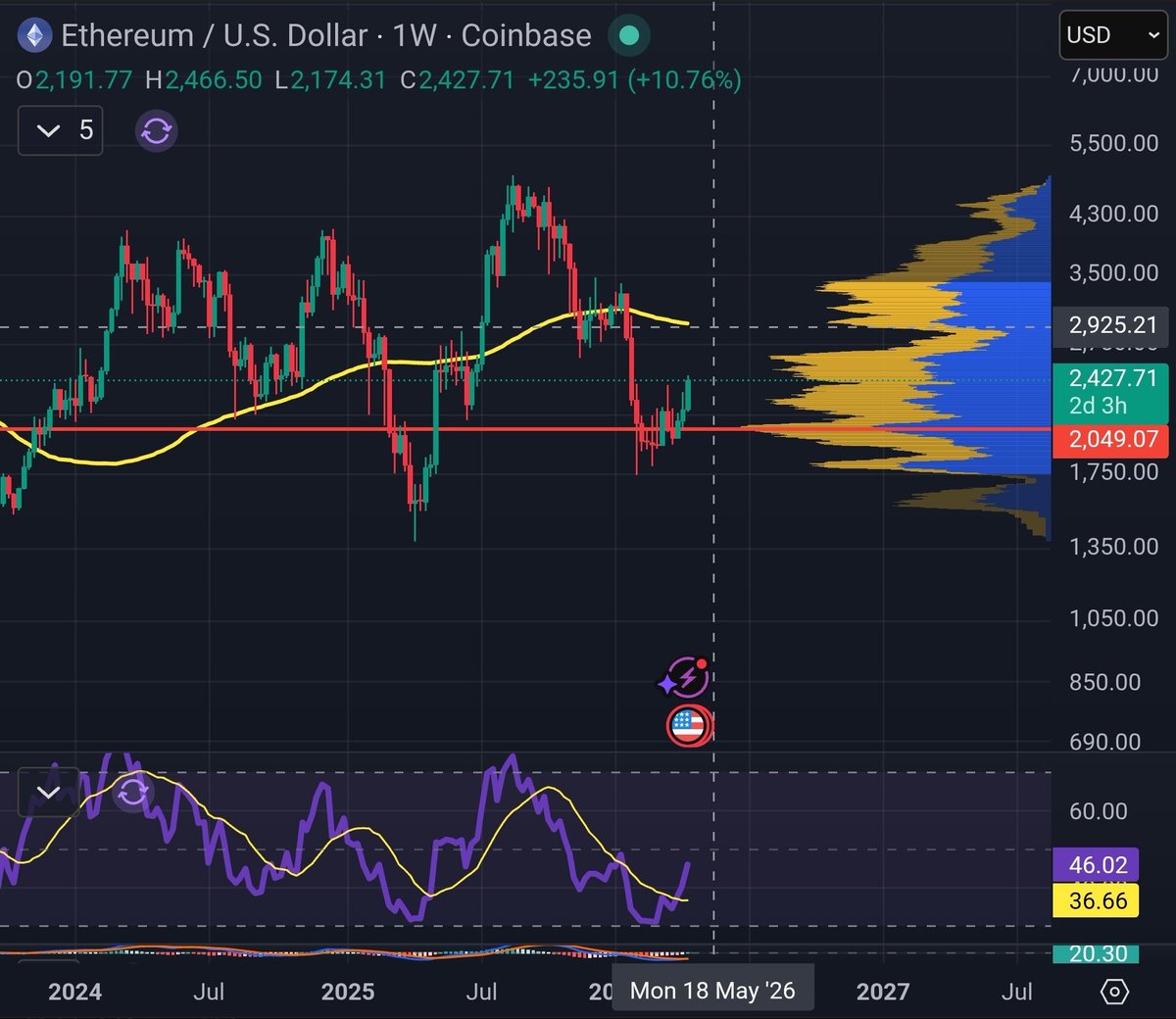Click the 60.00 RSI axis label
Image resolution: width=1176 pixels, height=1019 pixels.
1099,811
